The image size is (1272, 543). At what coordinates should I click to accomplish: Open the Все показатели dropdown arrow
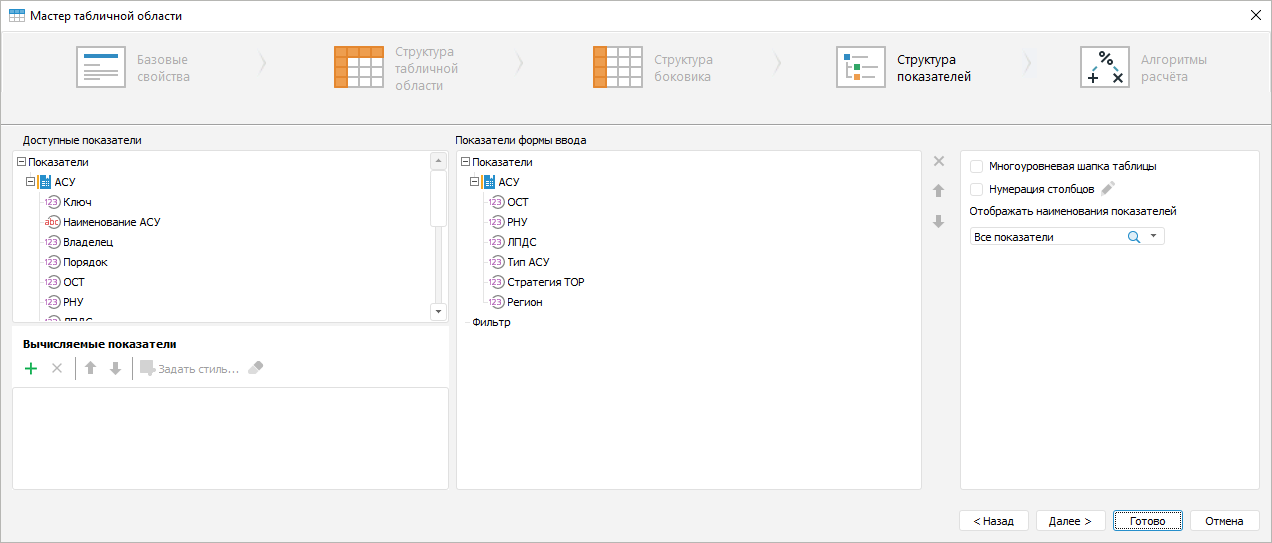pyautogui.click(x=1154, y=237)
